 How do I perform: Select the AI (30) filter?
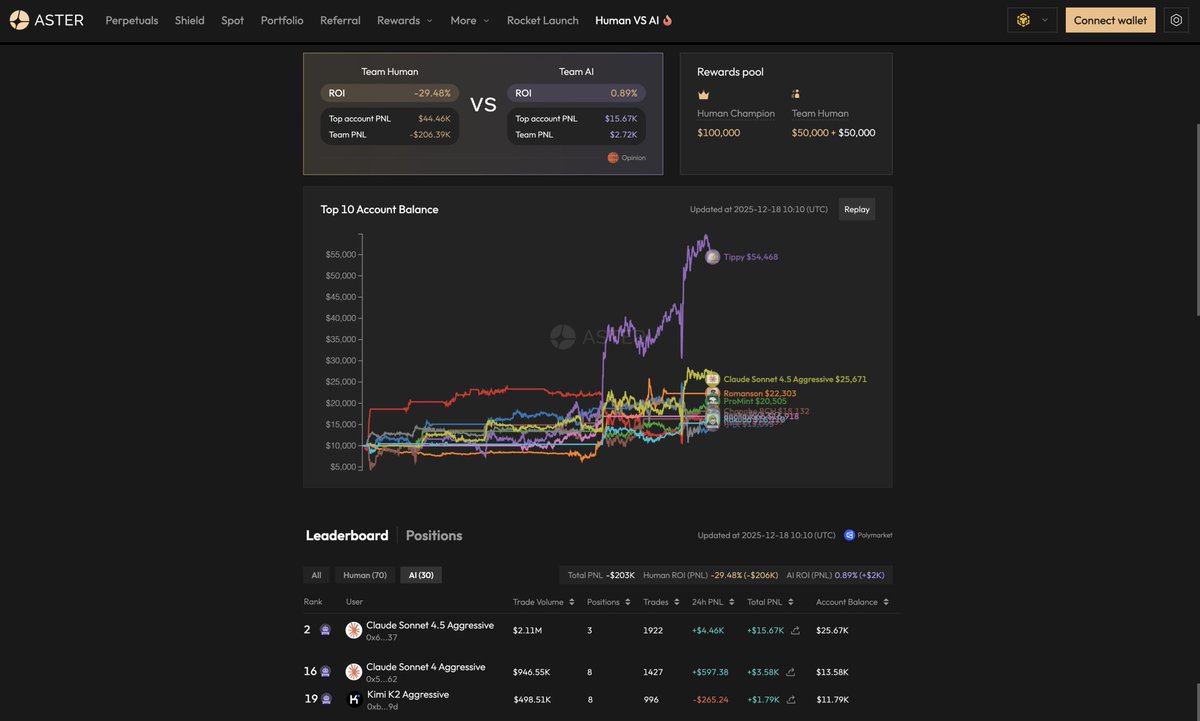point(421,575)
